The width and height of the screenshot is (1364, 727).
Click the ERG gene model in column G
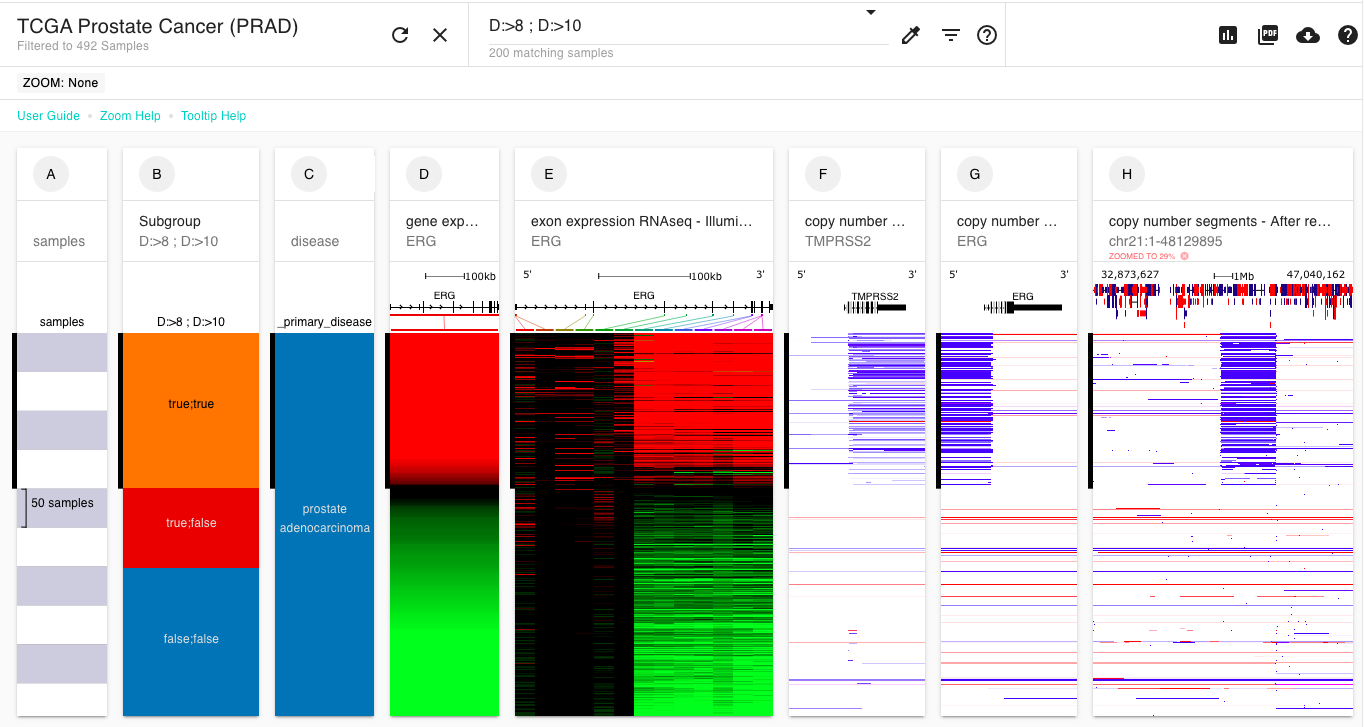click(x=1022, y=305)
